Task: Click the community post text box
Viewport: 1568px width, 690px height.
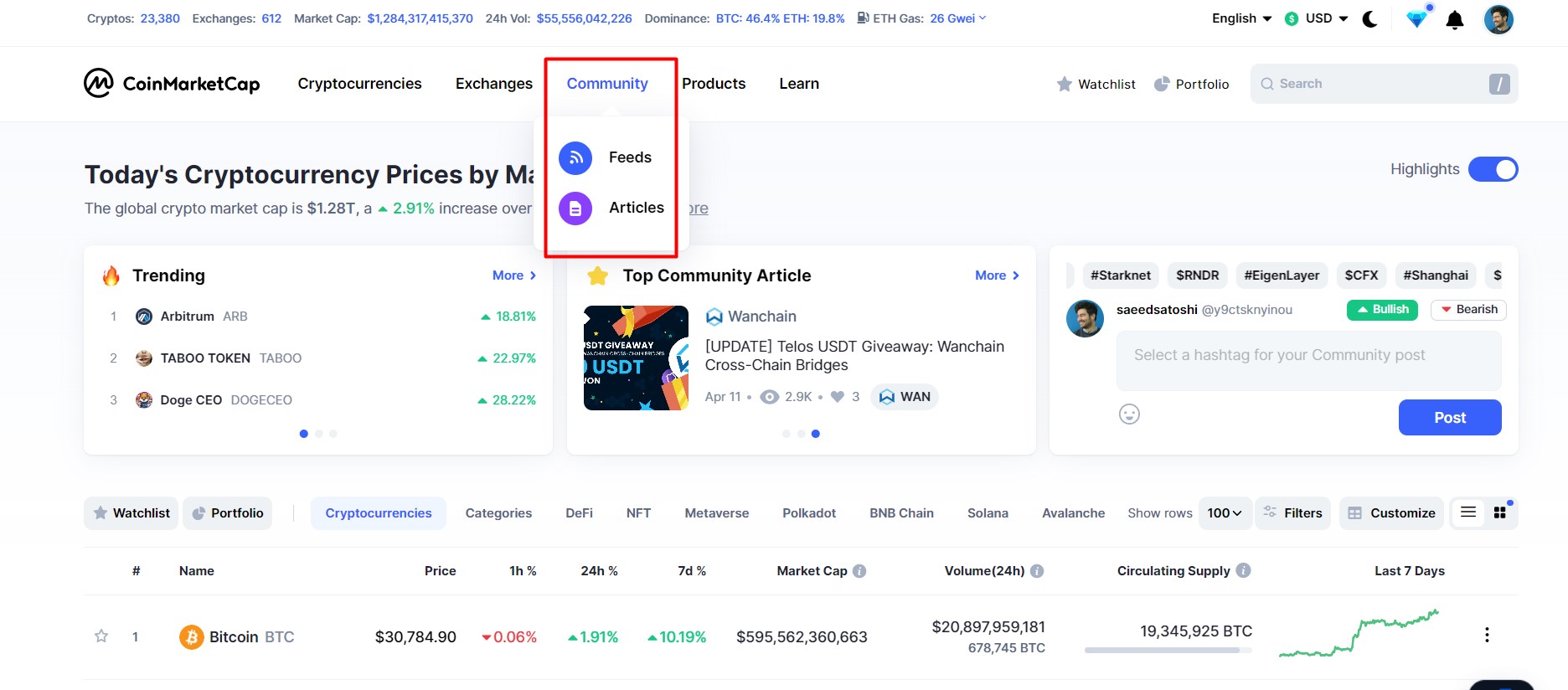Action: click(1308, 361)
